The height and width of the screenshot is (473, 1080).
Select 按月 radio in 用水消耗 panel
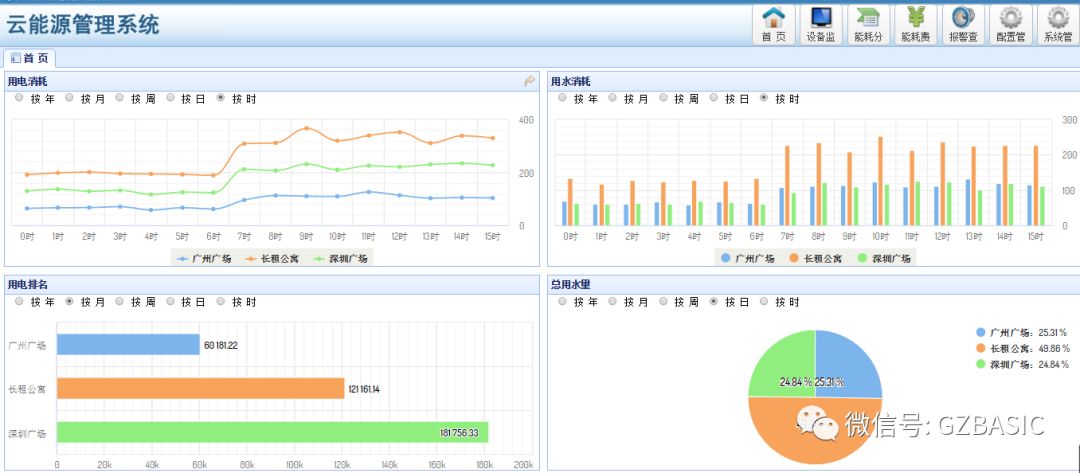[613, 98]
